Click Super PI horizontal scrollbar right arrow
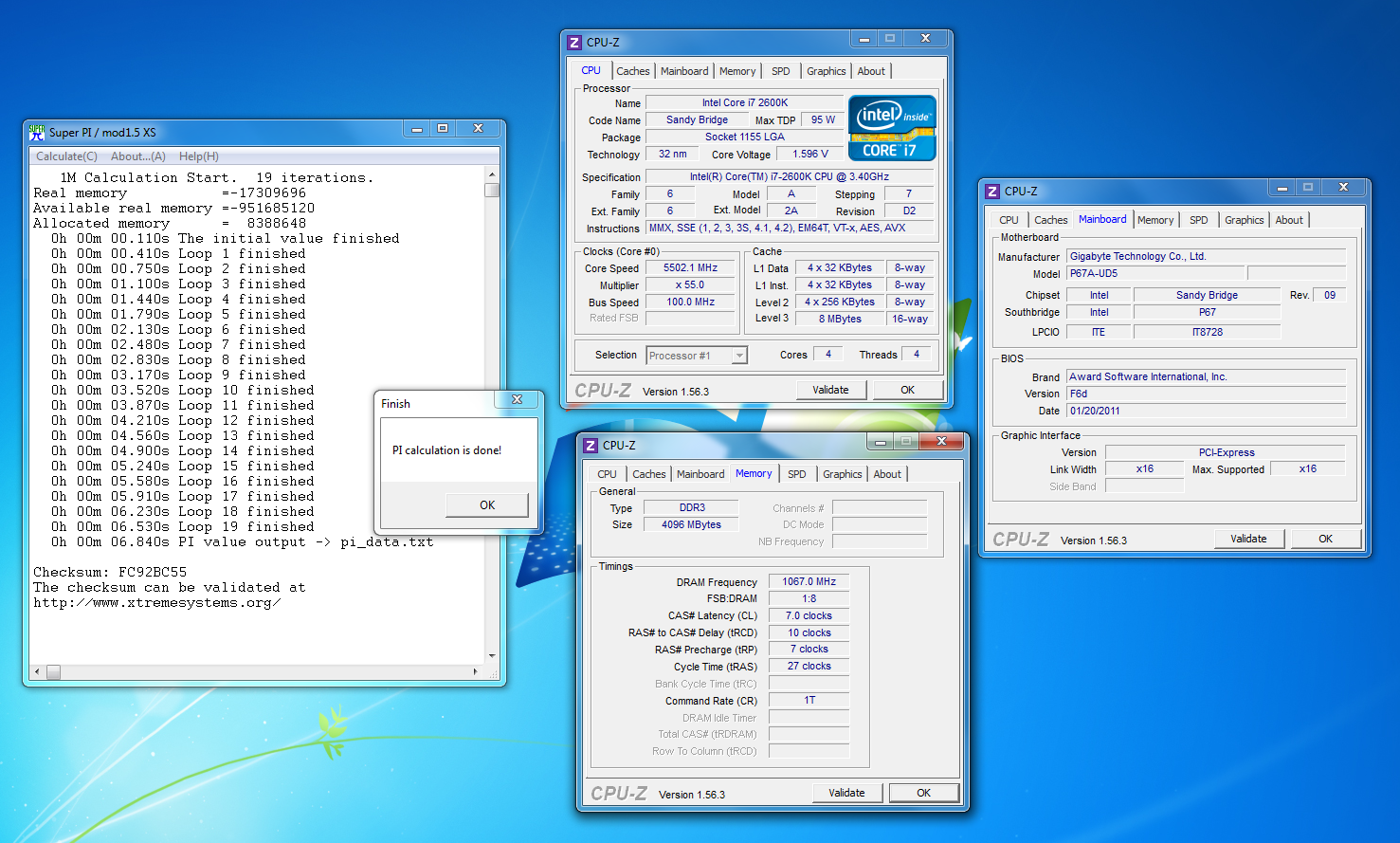The width and height of the screenshot is (1400, 843). 476,671
